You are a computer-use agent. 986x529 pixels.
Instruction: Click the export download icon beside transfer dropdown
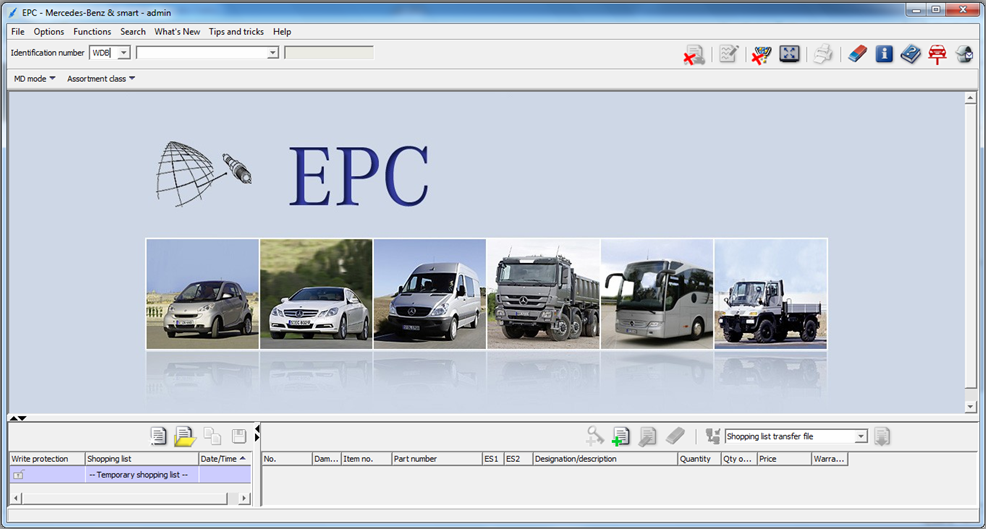(882, 437)
